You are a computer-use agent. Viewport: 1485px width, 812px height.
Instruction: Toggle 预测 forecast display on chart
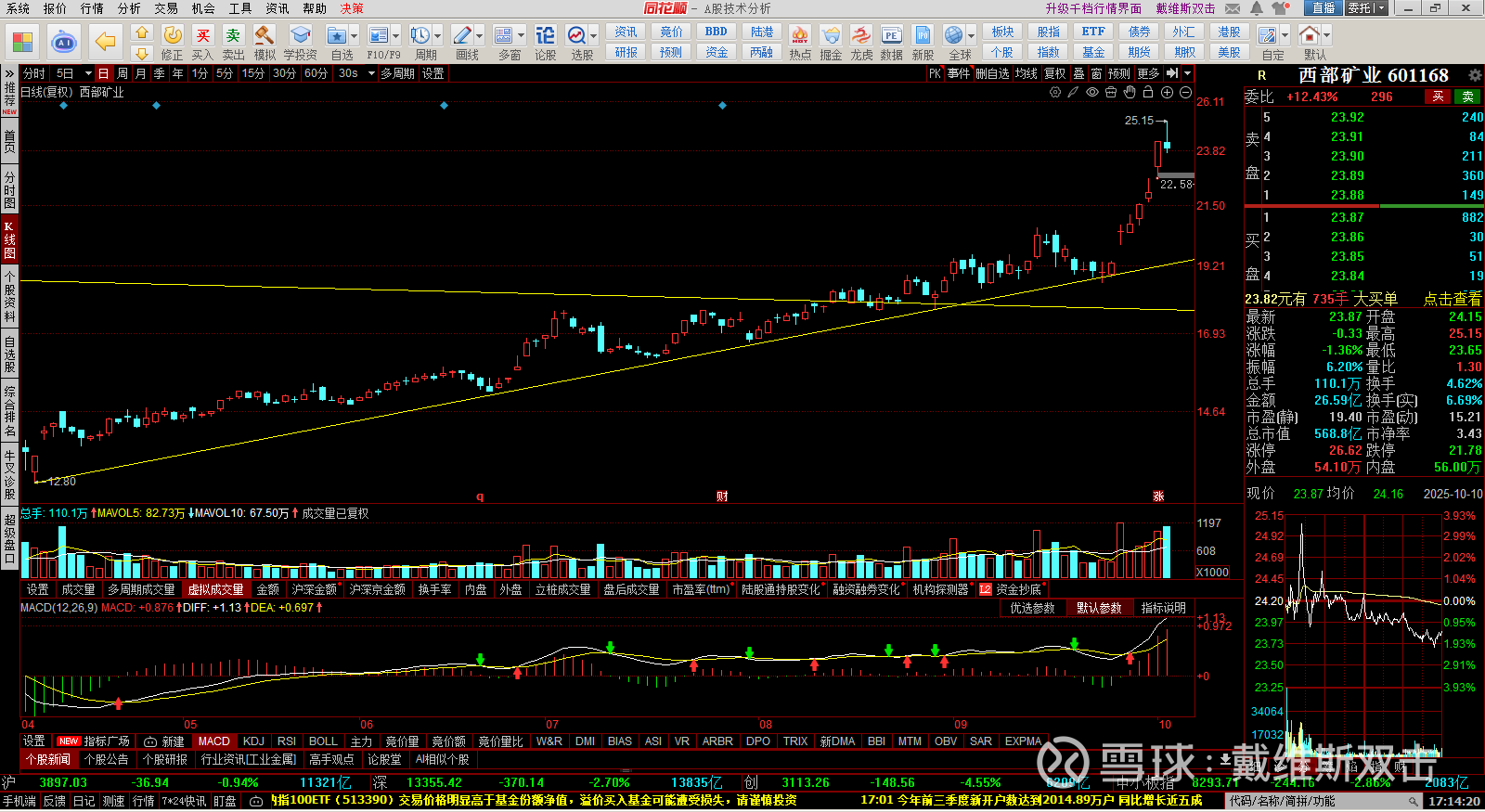[x=1119, y=73]
